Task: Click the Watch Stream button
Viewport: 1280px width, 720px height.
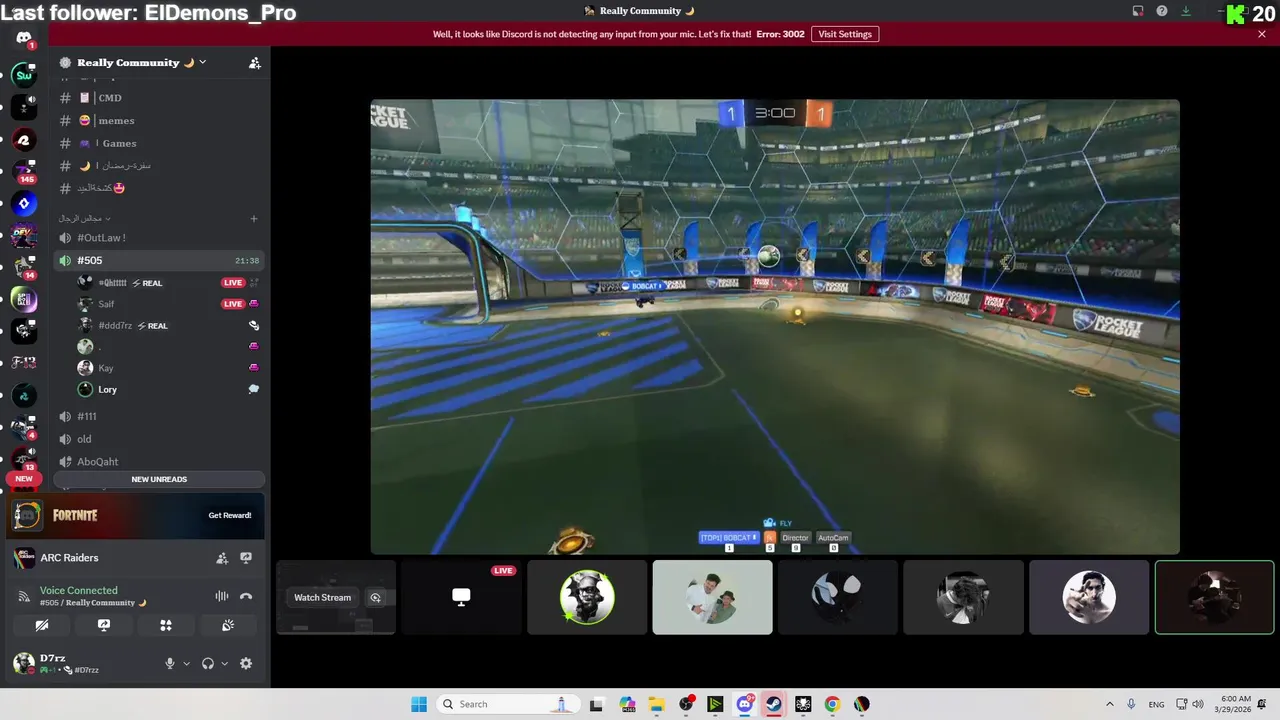Action: tap(322, 597)
